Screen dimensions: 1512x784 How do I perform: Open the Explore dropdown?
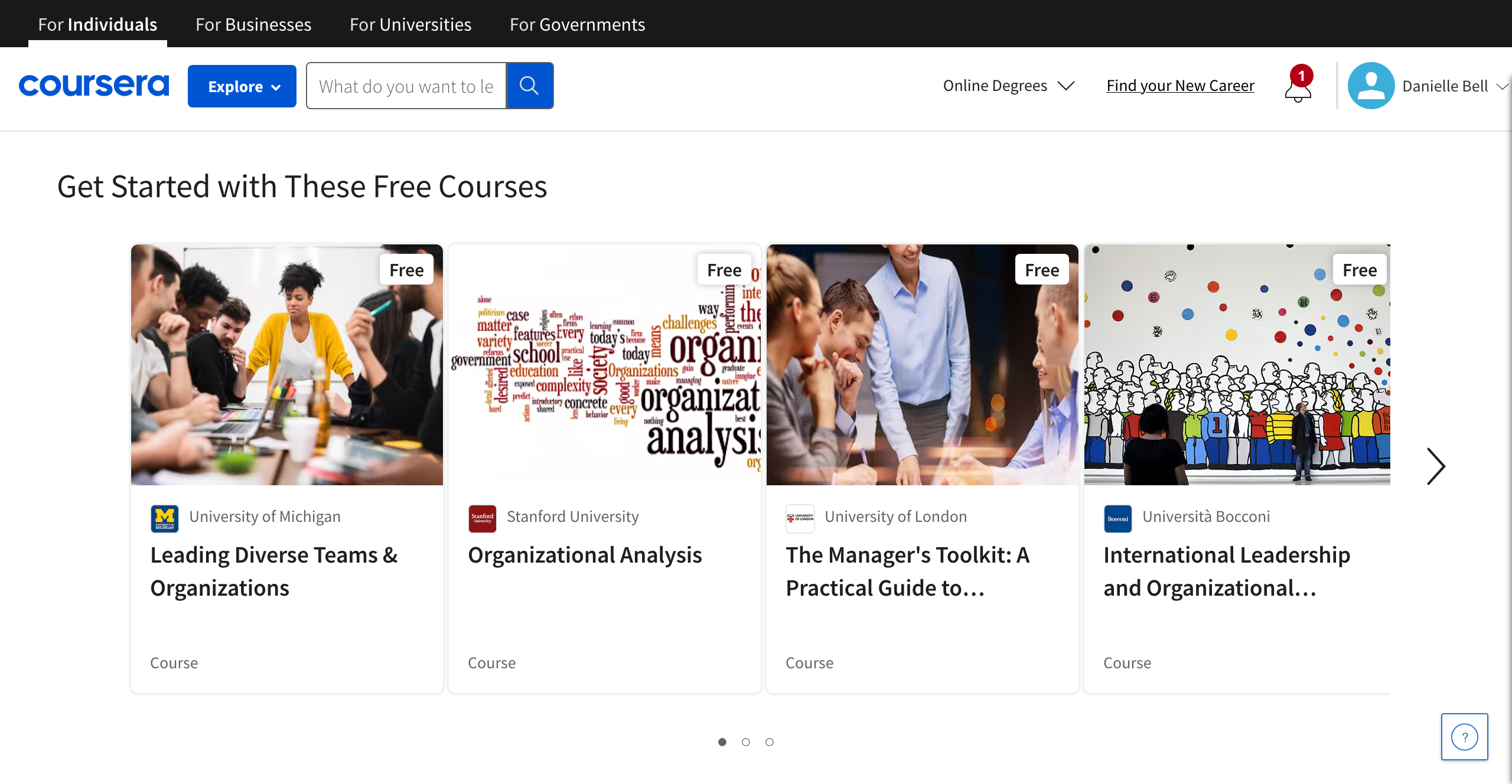click(x=242, y=86)
